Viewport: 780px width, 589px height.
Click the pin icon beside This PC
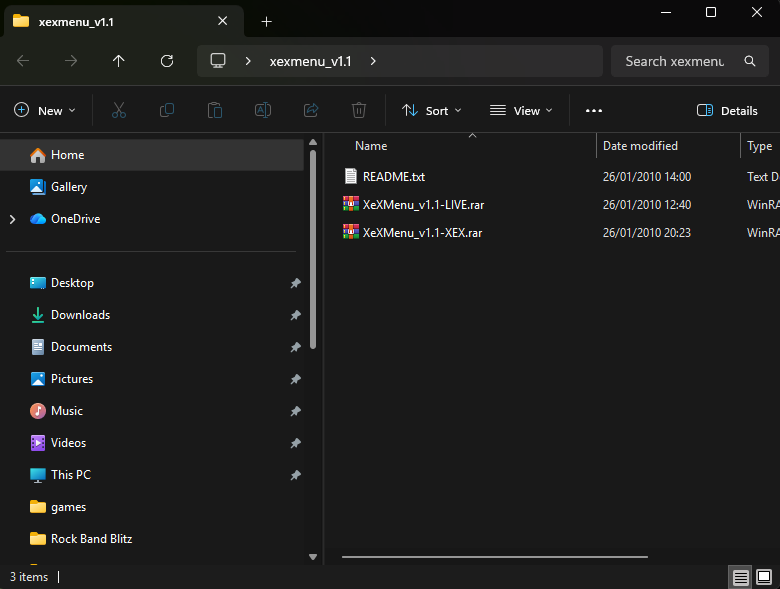[295, 475]
